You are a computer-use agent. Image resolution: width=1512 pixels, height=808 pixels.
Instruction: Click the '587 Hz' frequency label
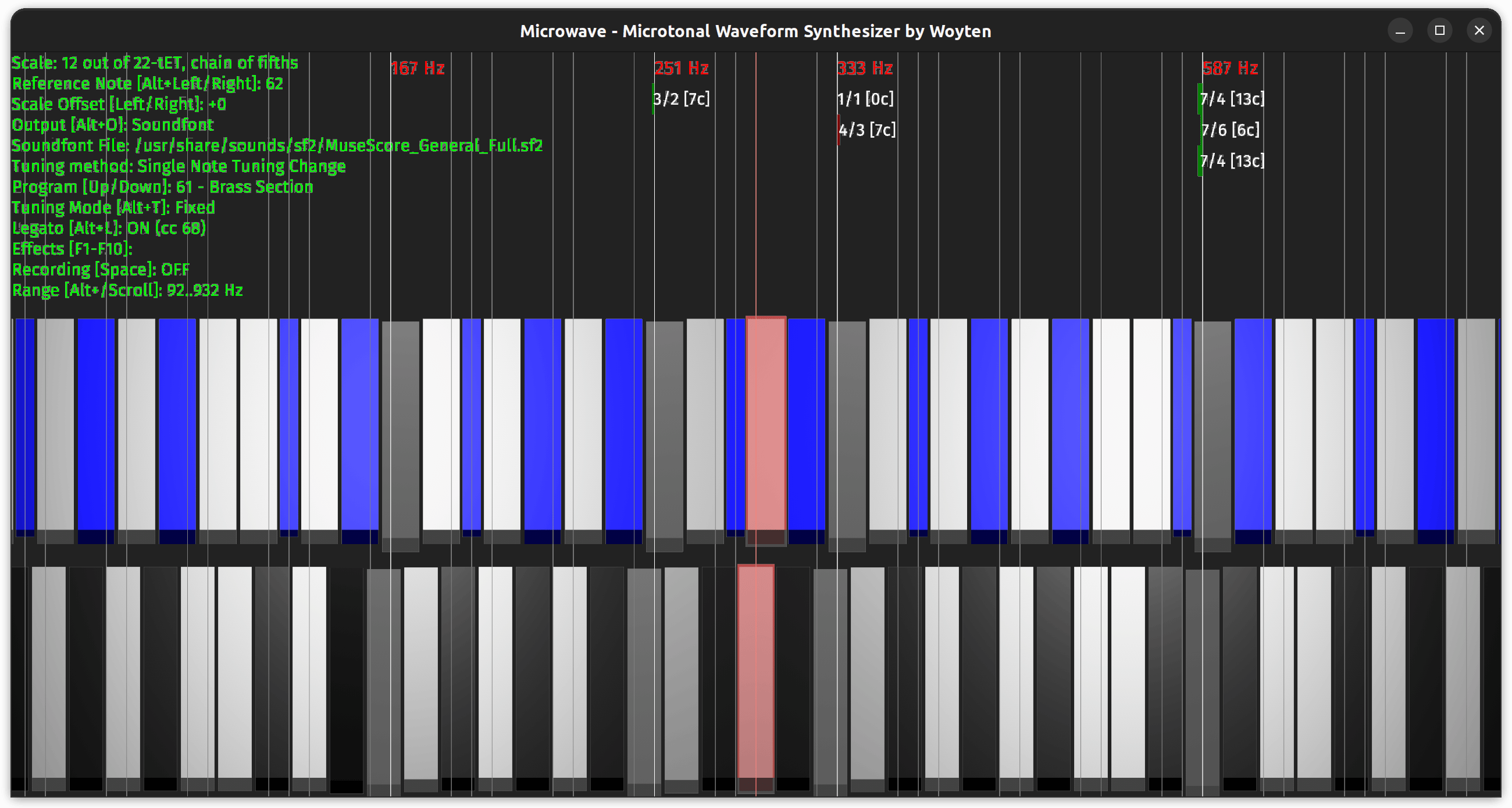[1231, 69]
